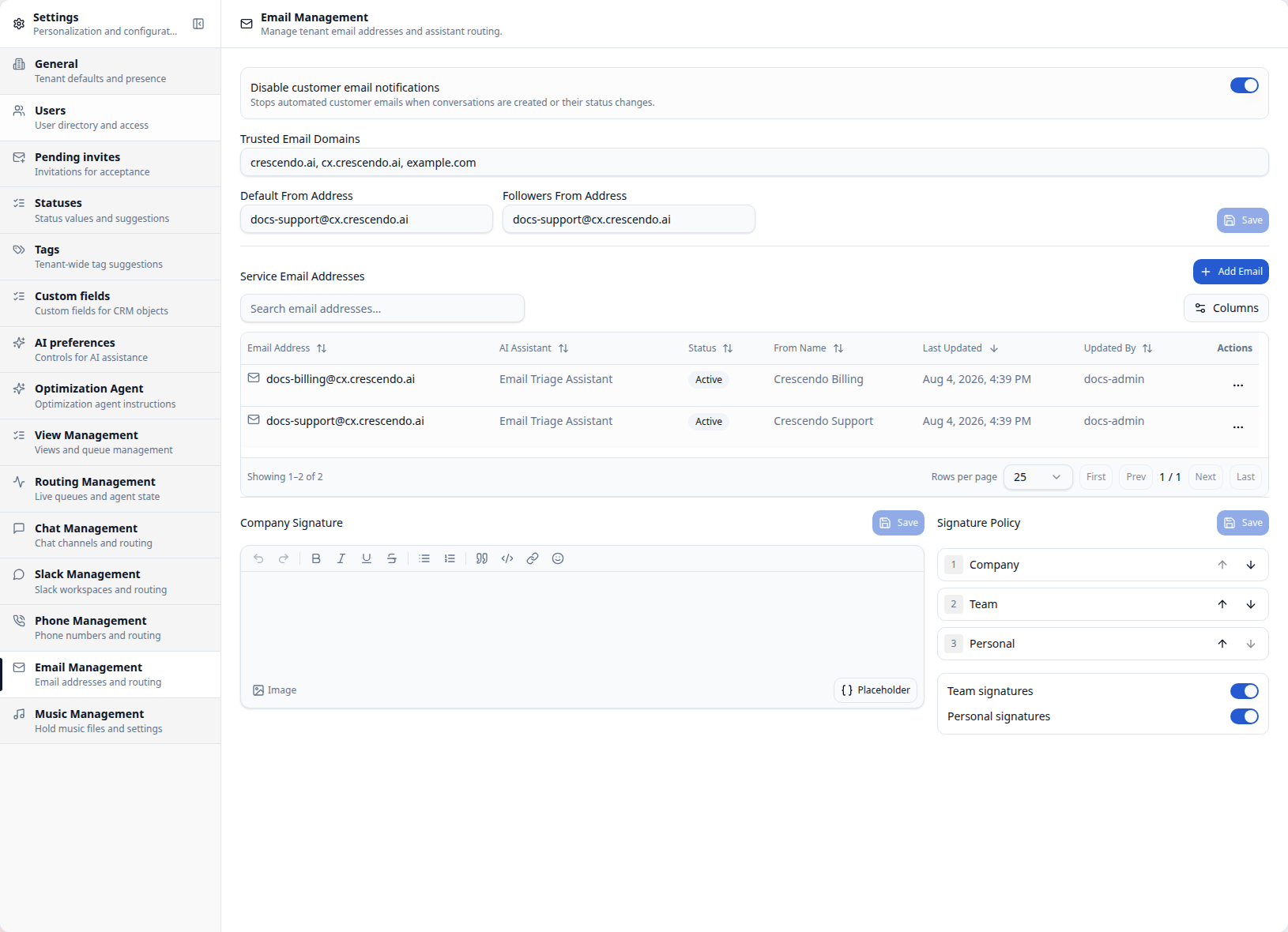Open Custom fields settings section
The width and height of the screenshot is (1288, 932).
point(111,303)
